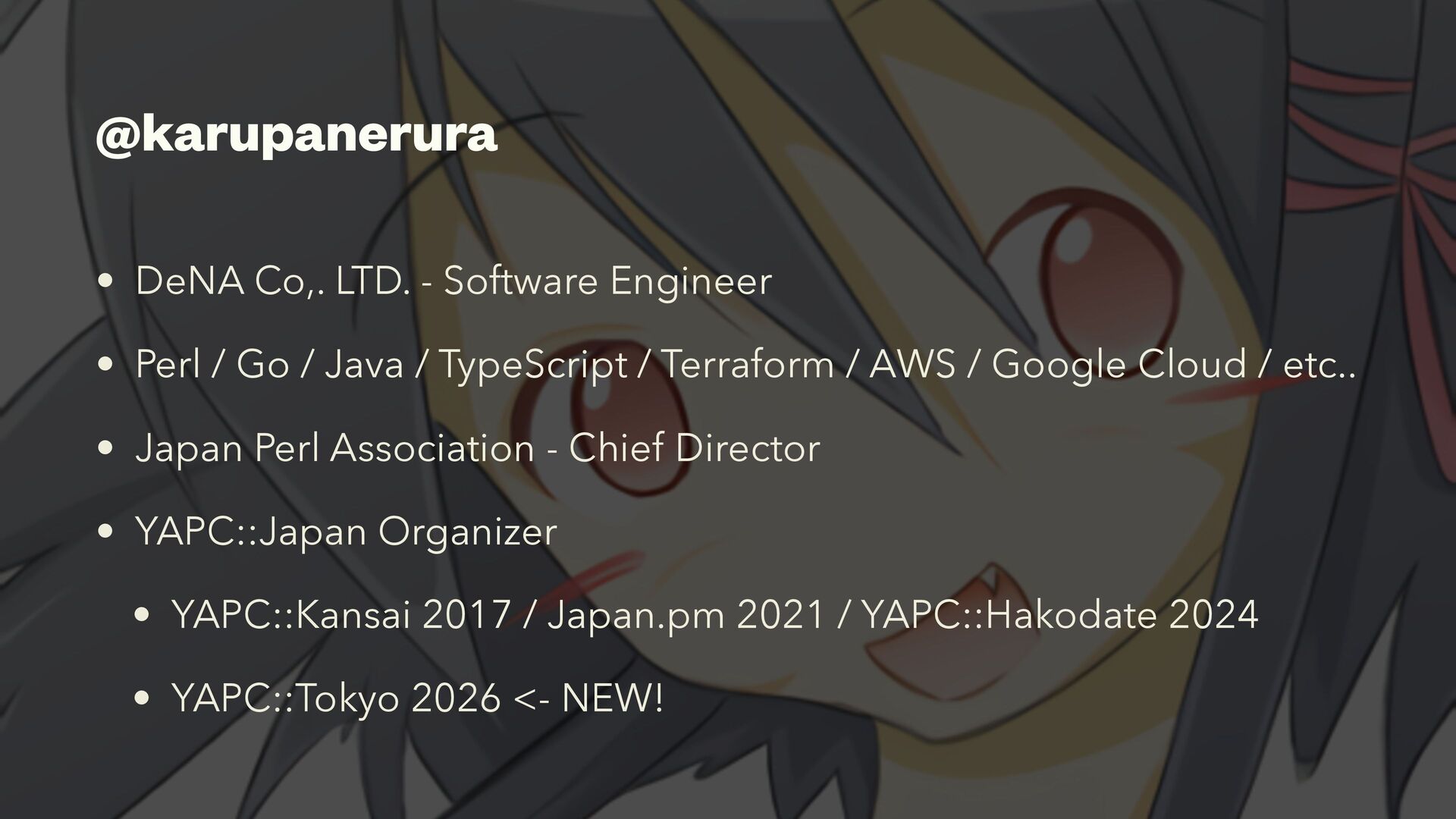Click Google Cloud in the skills line

pyautogui.click(x=1119, y=366)
